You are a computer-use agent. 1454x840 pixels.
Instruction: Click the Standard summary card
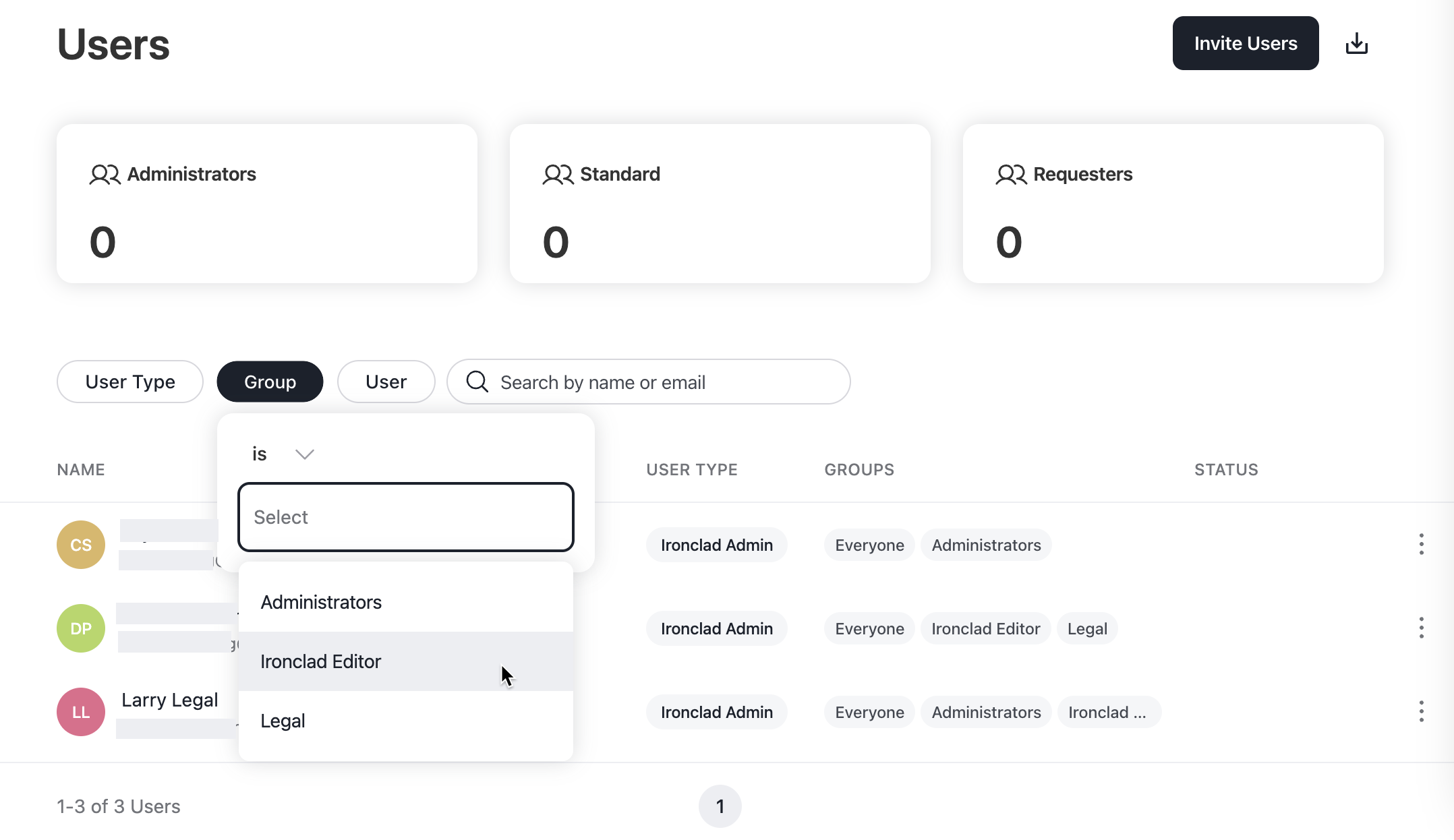point(720,204)
